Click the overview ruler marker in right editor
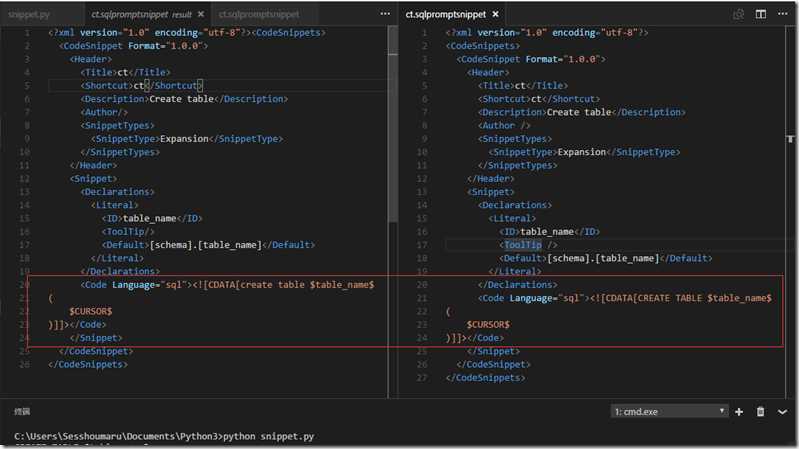Image resolution: width=799 pixels, height=449 pixels. [x=790, y=139]
